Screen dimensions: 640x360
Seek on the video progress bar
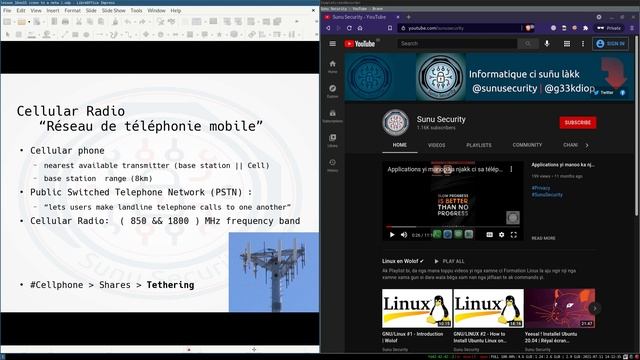tap(453, 226)
